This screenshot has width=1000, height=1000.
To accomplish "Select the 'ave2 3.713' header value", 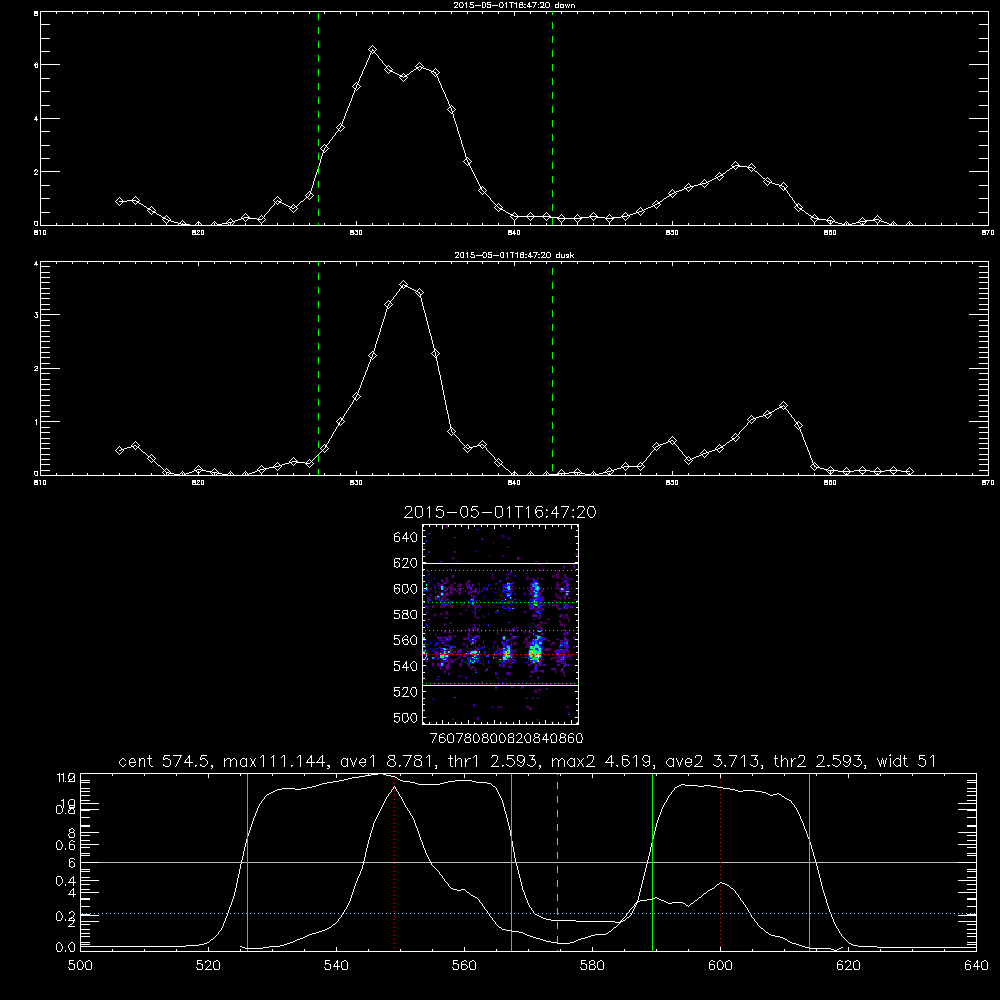I will click(x=712, y=761).
